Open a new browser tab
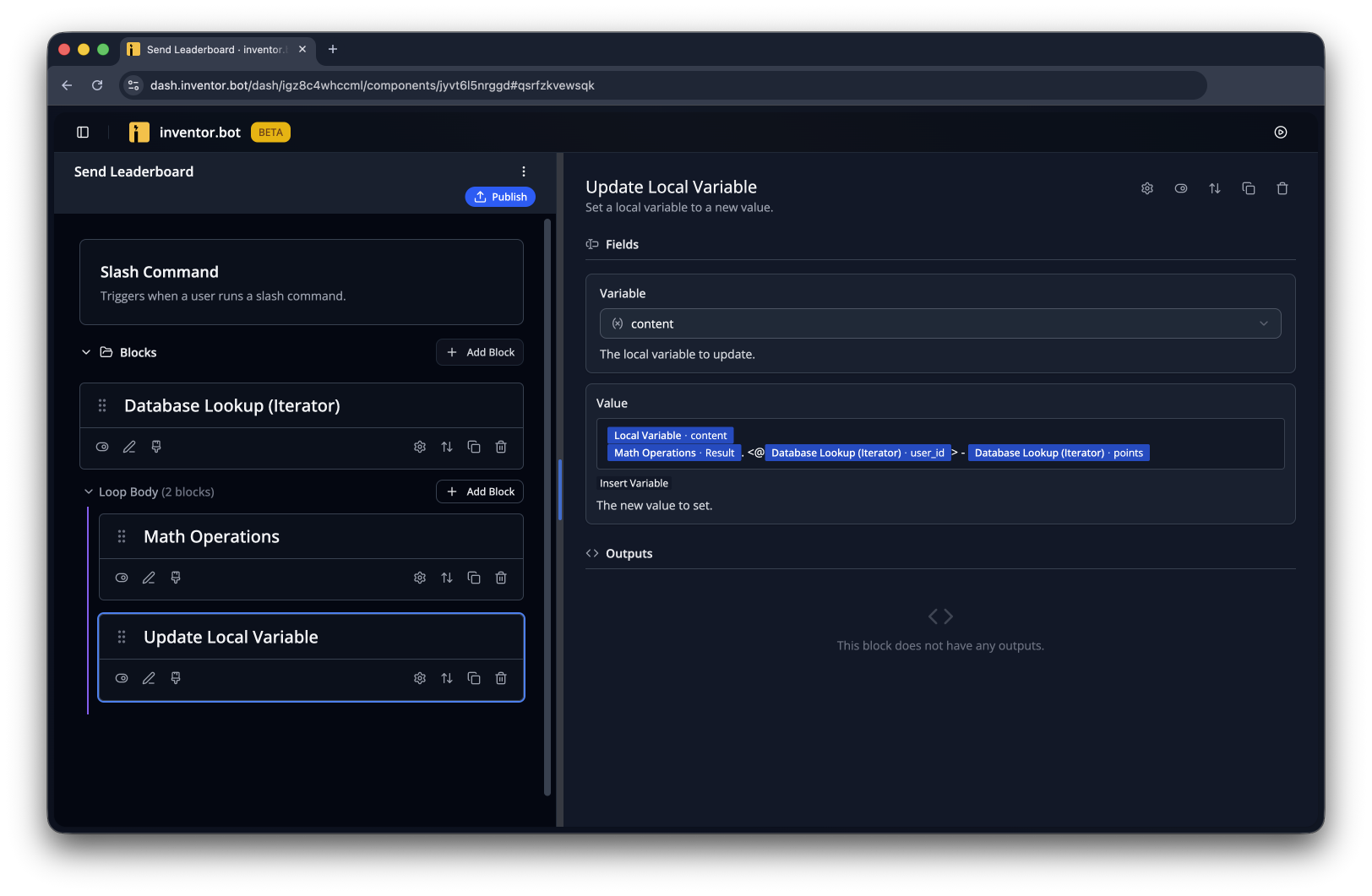 pos(333,49)
